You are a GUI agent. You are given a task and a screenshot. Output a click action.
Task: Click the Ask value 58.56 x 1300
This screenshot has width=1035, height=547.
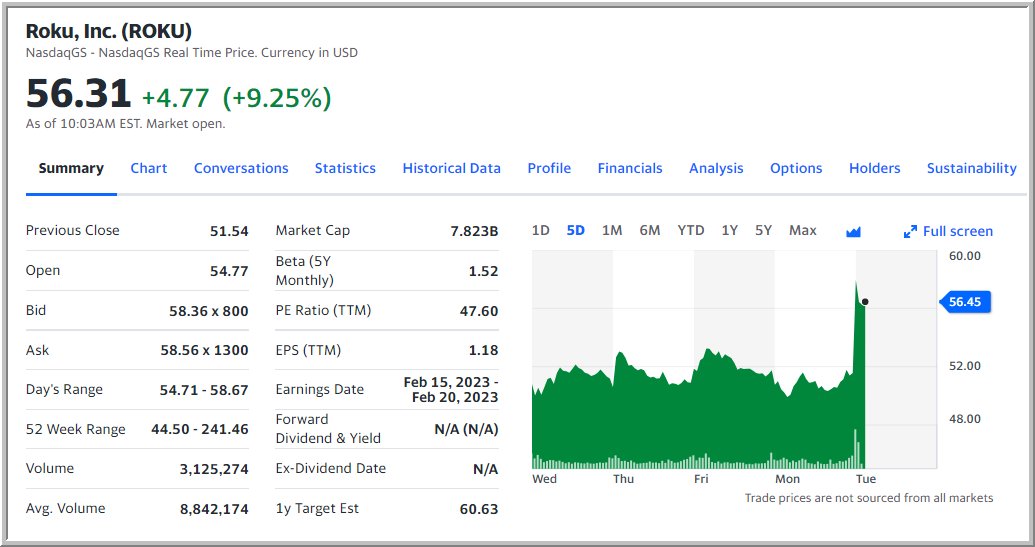pos(205,350)
